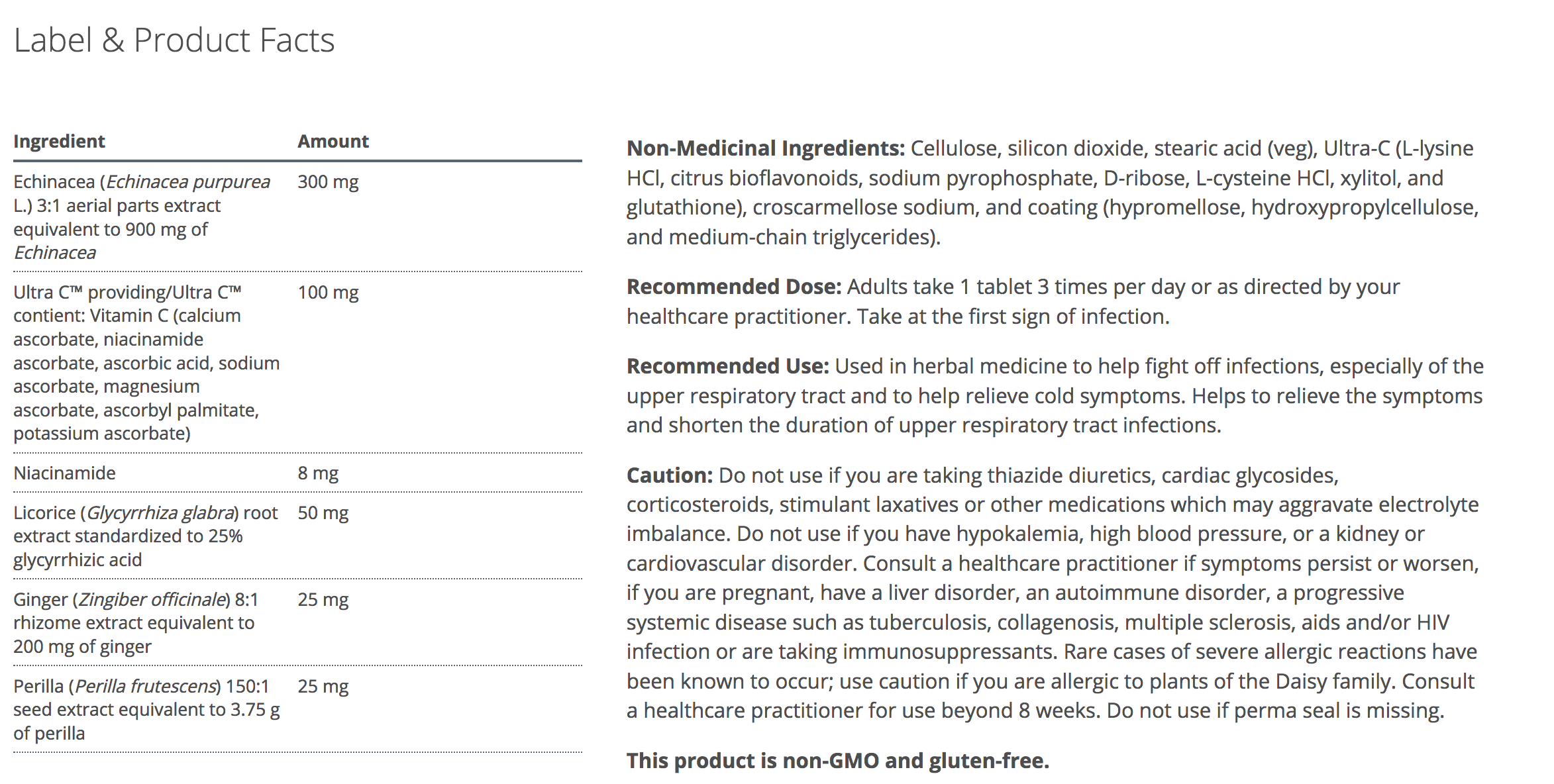
Task: Click the 50 mg Licorice amount
Action: 323,513
